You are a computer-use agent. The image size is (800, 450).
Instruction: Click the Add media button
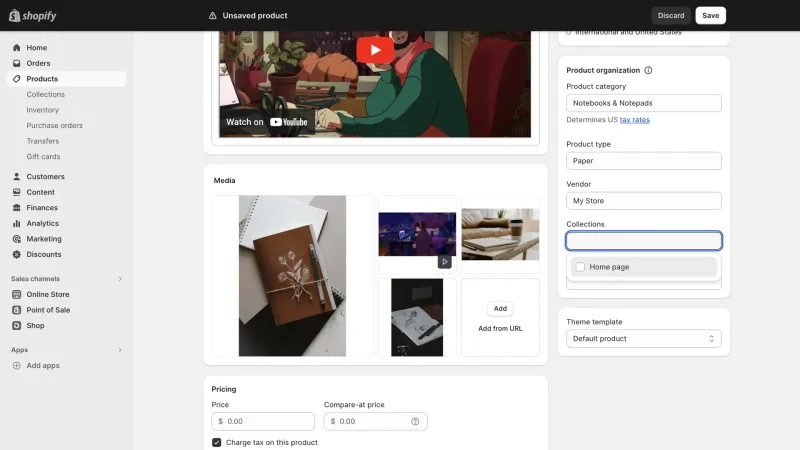500,309
